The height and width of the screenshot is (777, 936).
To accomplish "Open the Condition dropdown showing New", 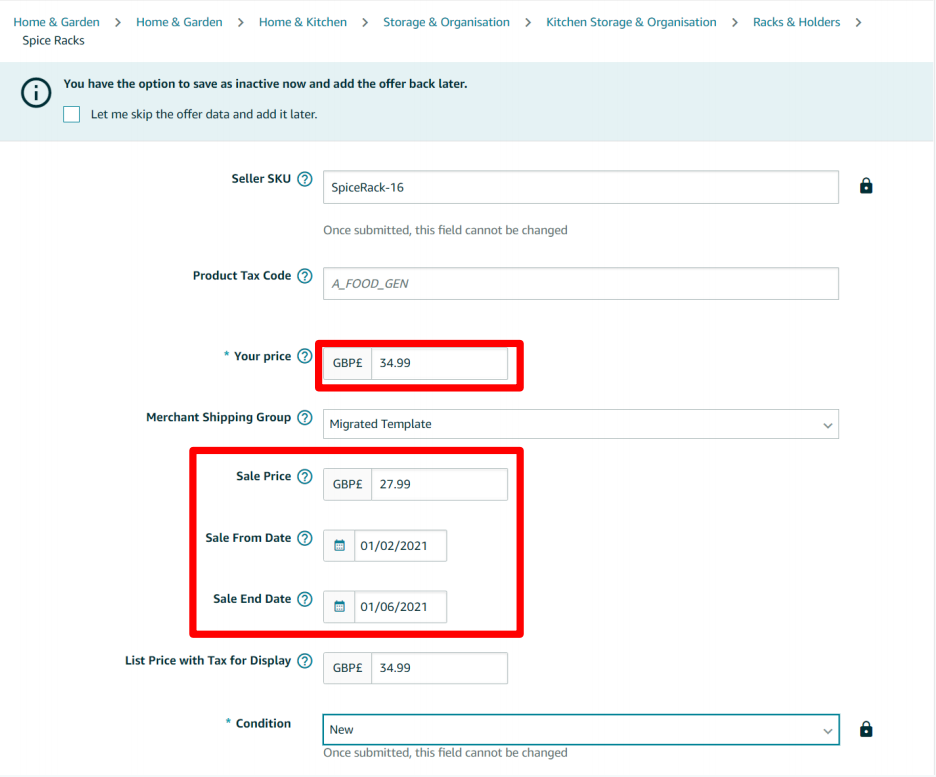I will [581, 729].
